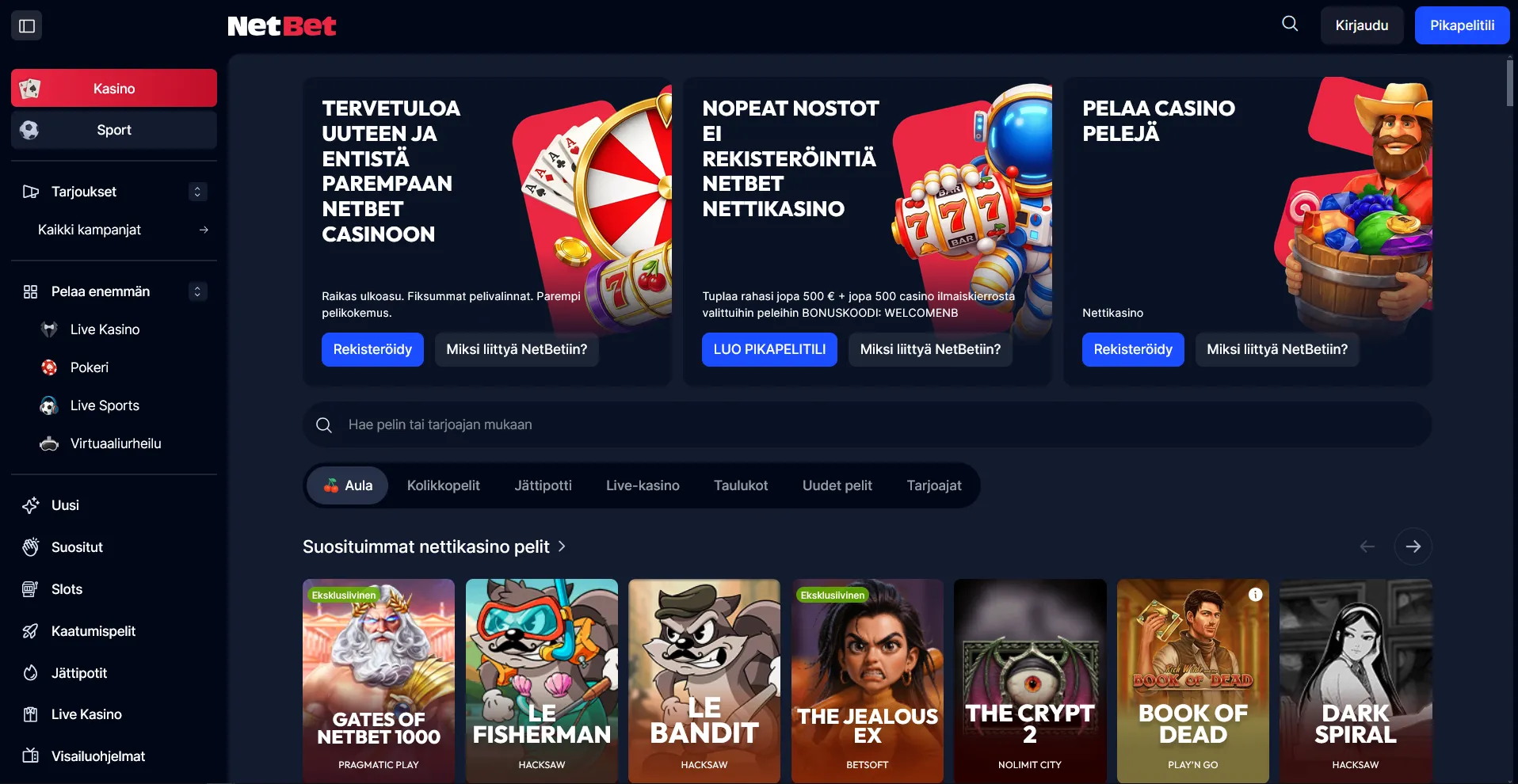Switch to the Jättipotti tab
This screenshot has width=1518, height=784.
click(x=543, y=485)
